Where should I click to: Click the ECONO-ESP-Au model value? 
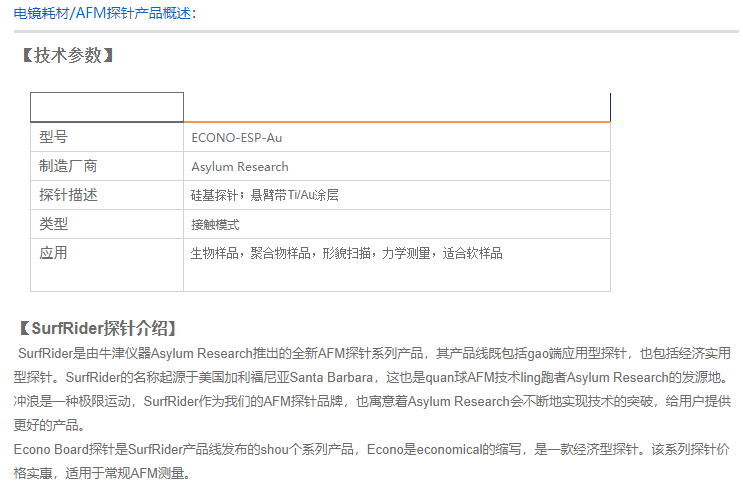(x=237, y=138)
